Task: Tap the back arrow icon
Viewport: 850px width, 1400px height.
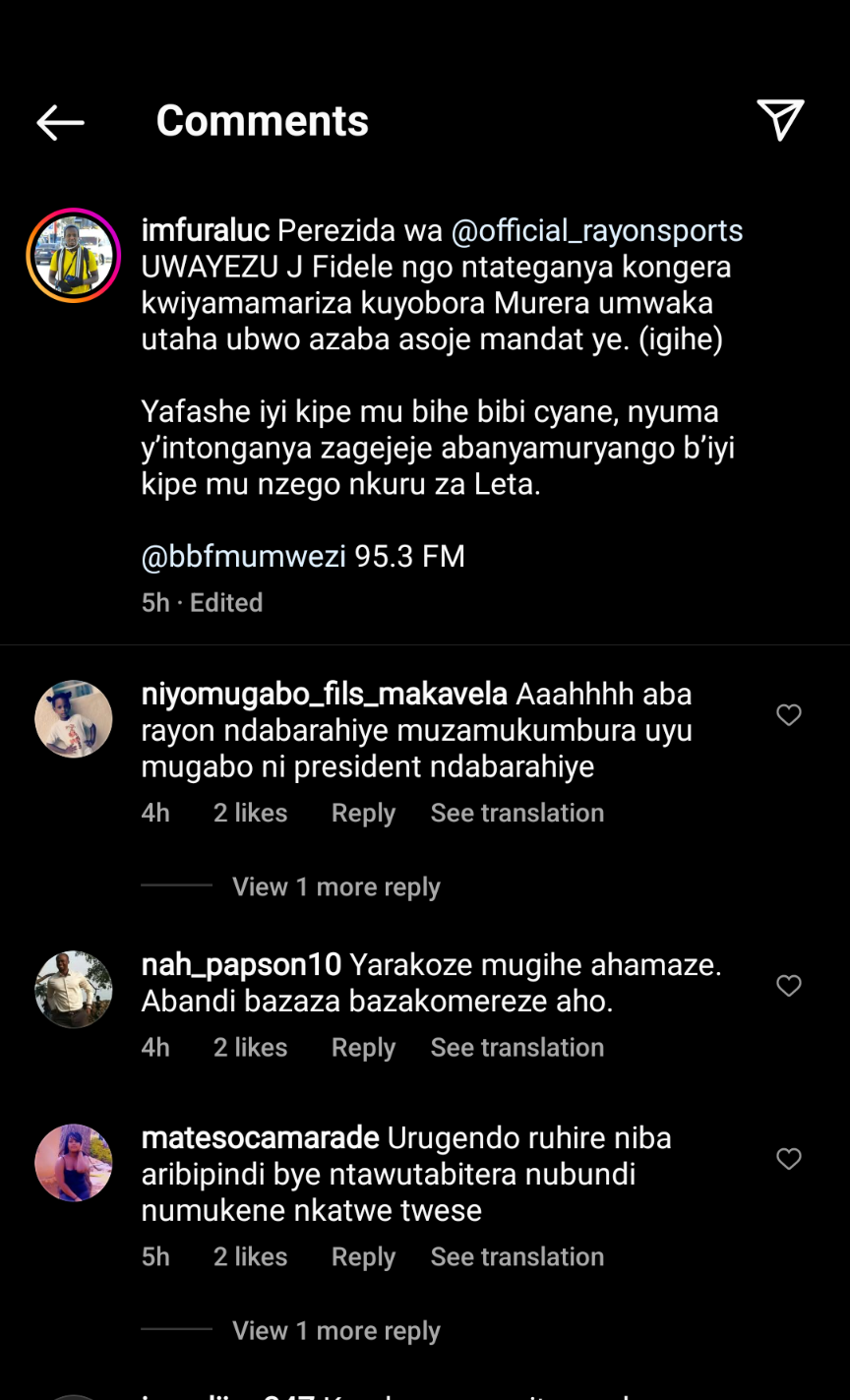Action: coord(60,122)
